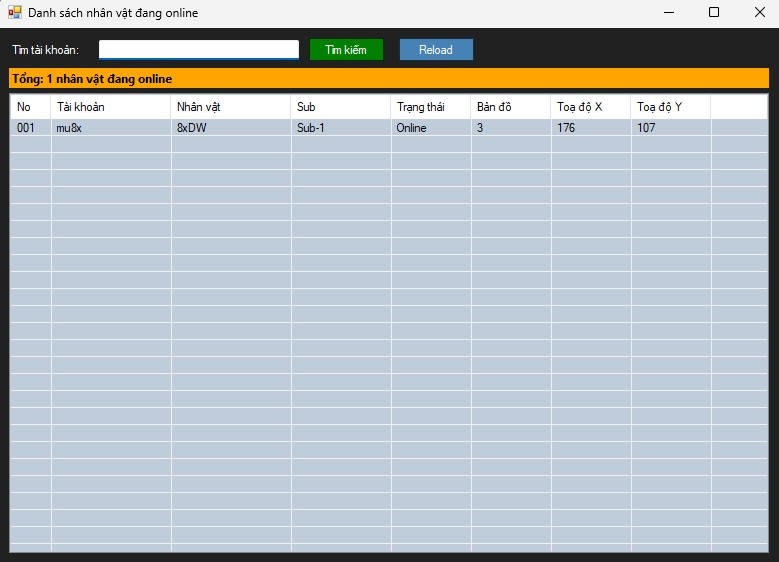The height and width of the screenshot is (562, 779).
Task: Select Y coordinate cell 107
Action: (671, 128)
